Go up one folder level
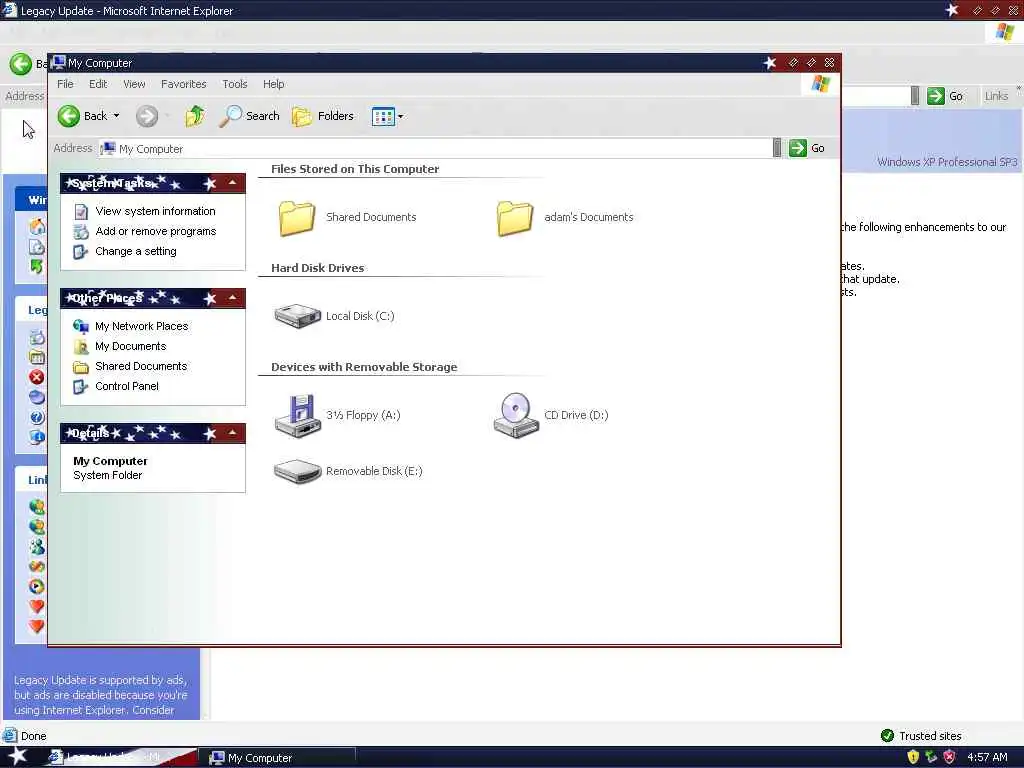1024x768 pixels. click(x=194, y=116)
